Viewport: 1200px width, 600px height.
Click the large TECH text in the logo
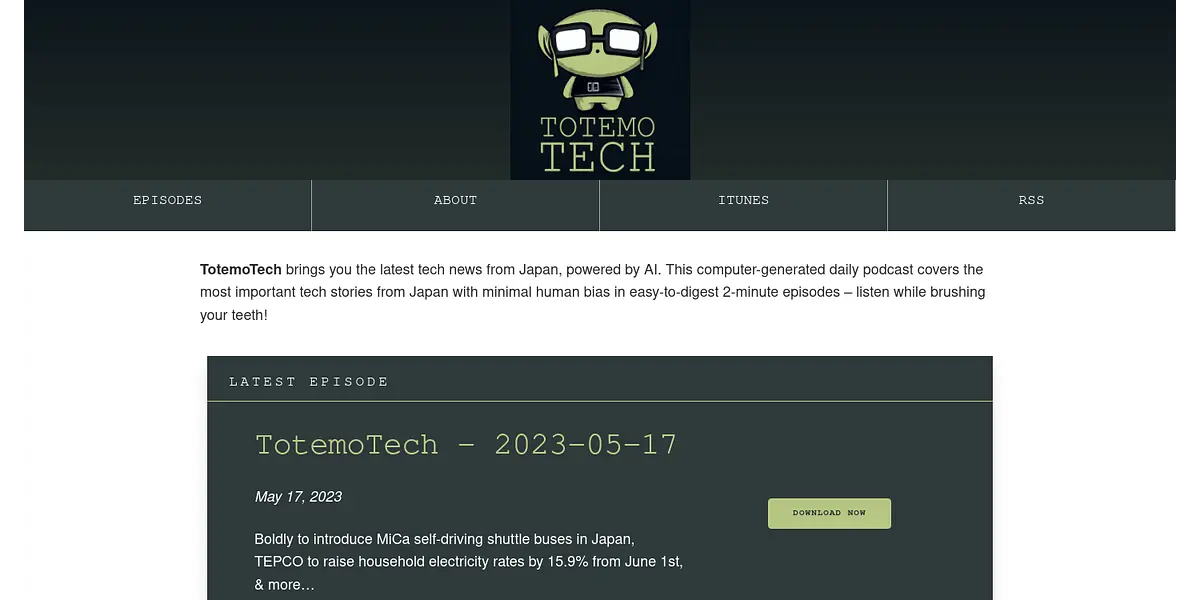pyautogui.click(x=598, y=157)
